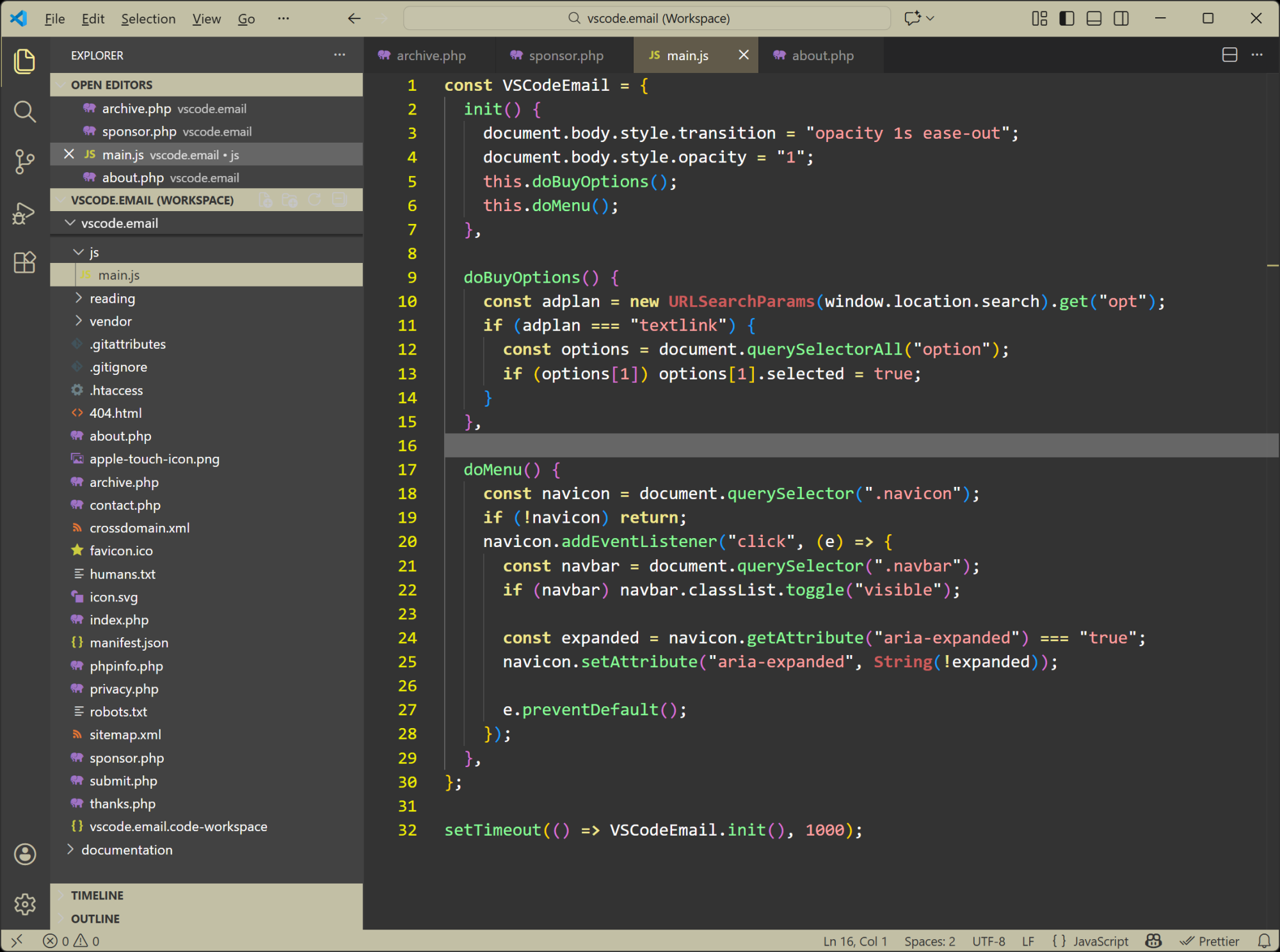Open the Selection menu
Screen dimensions: 1280x952
(x=148, y=19)
